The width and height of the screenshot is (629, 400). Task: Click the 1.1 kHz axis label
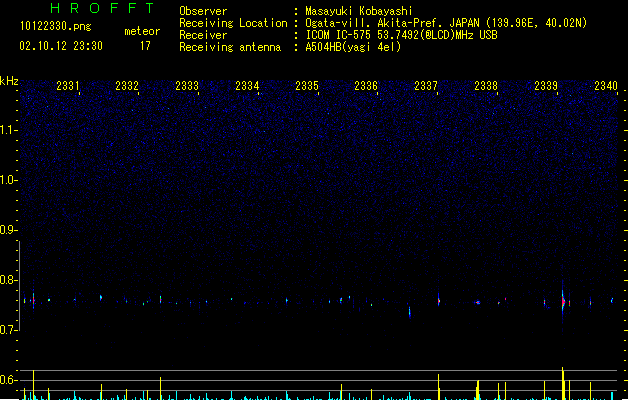tap(8, 130)
